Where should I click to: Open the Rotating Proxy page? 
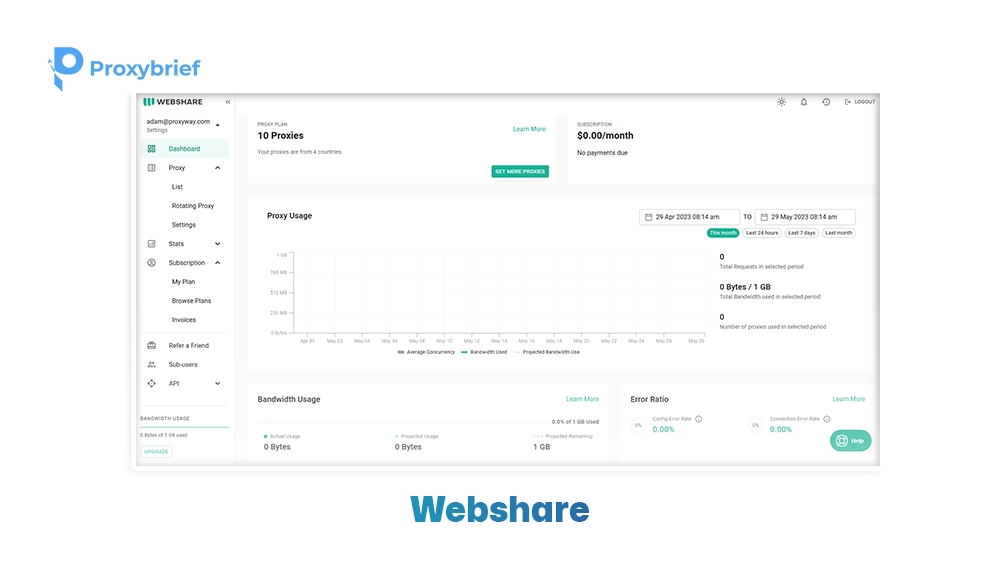click(193, 206)
